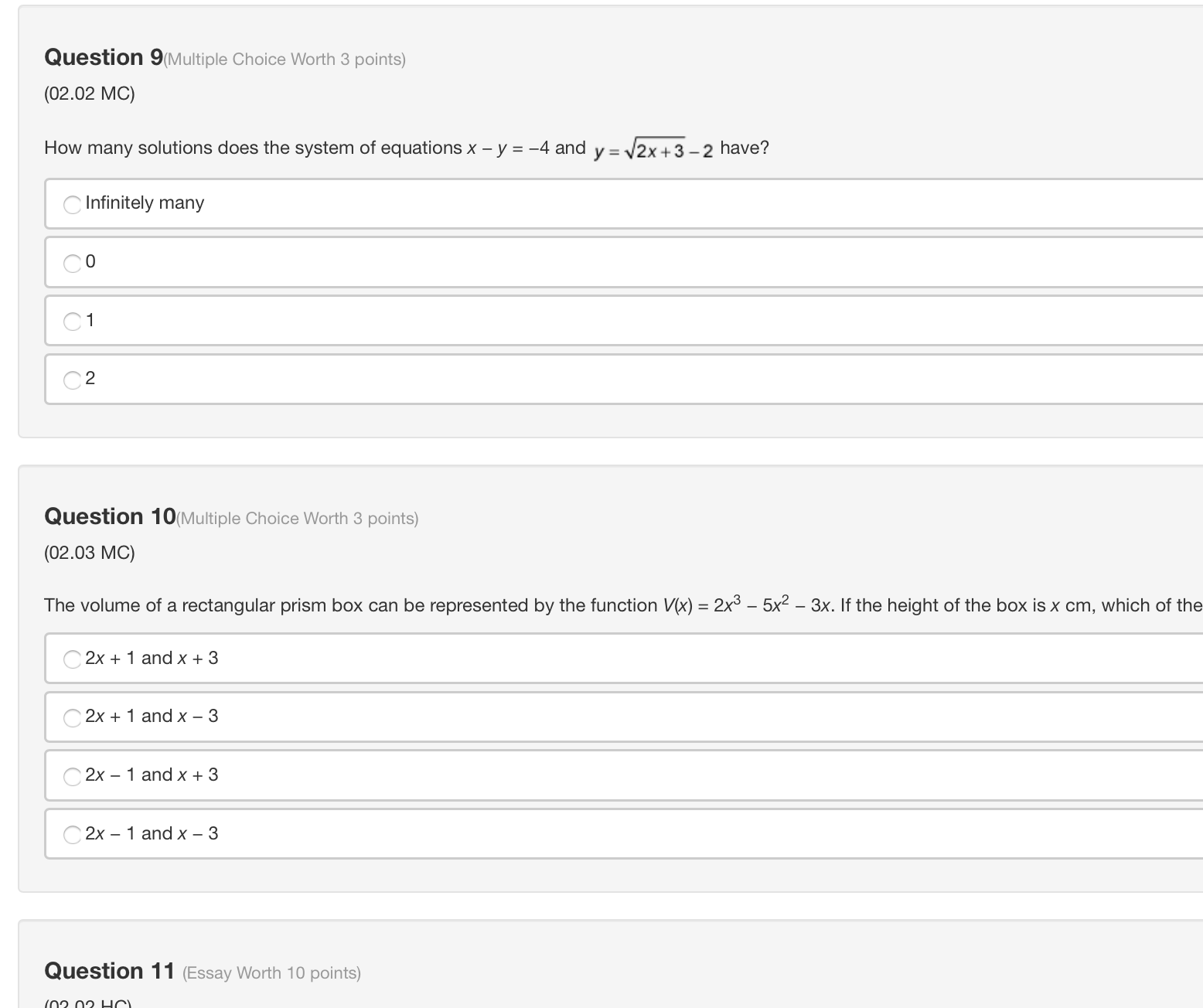This screenshot has width=1203, height=1008.
Task: Select answer "1" for Question 9
Action: click(x=72, y=322)
